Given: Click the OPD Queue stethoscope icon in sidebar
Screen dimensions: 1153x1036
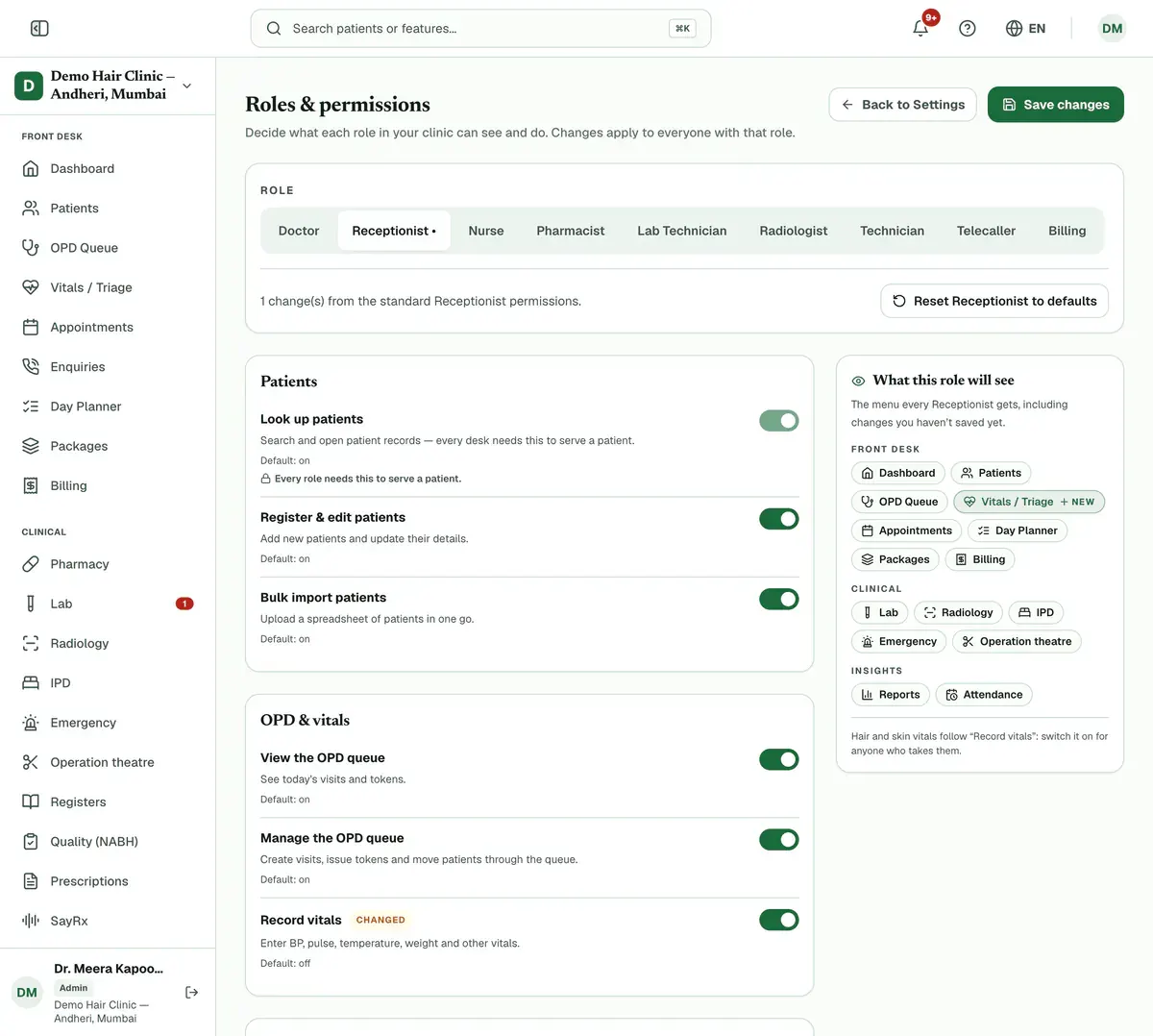Looking at the screenshot, I should [x=31, y=248].
